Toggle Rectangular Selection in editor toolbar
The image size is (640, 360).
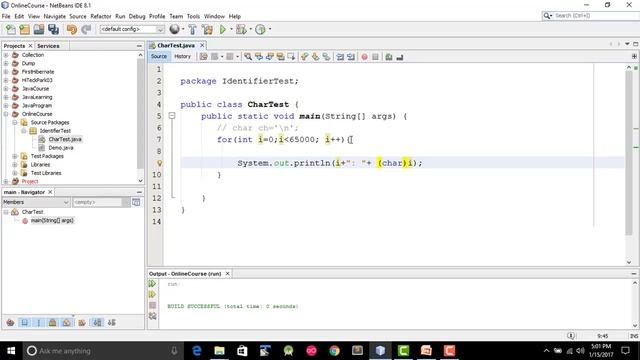(291, 57)
